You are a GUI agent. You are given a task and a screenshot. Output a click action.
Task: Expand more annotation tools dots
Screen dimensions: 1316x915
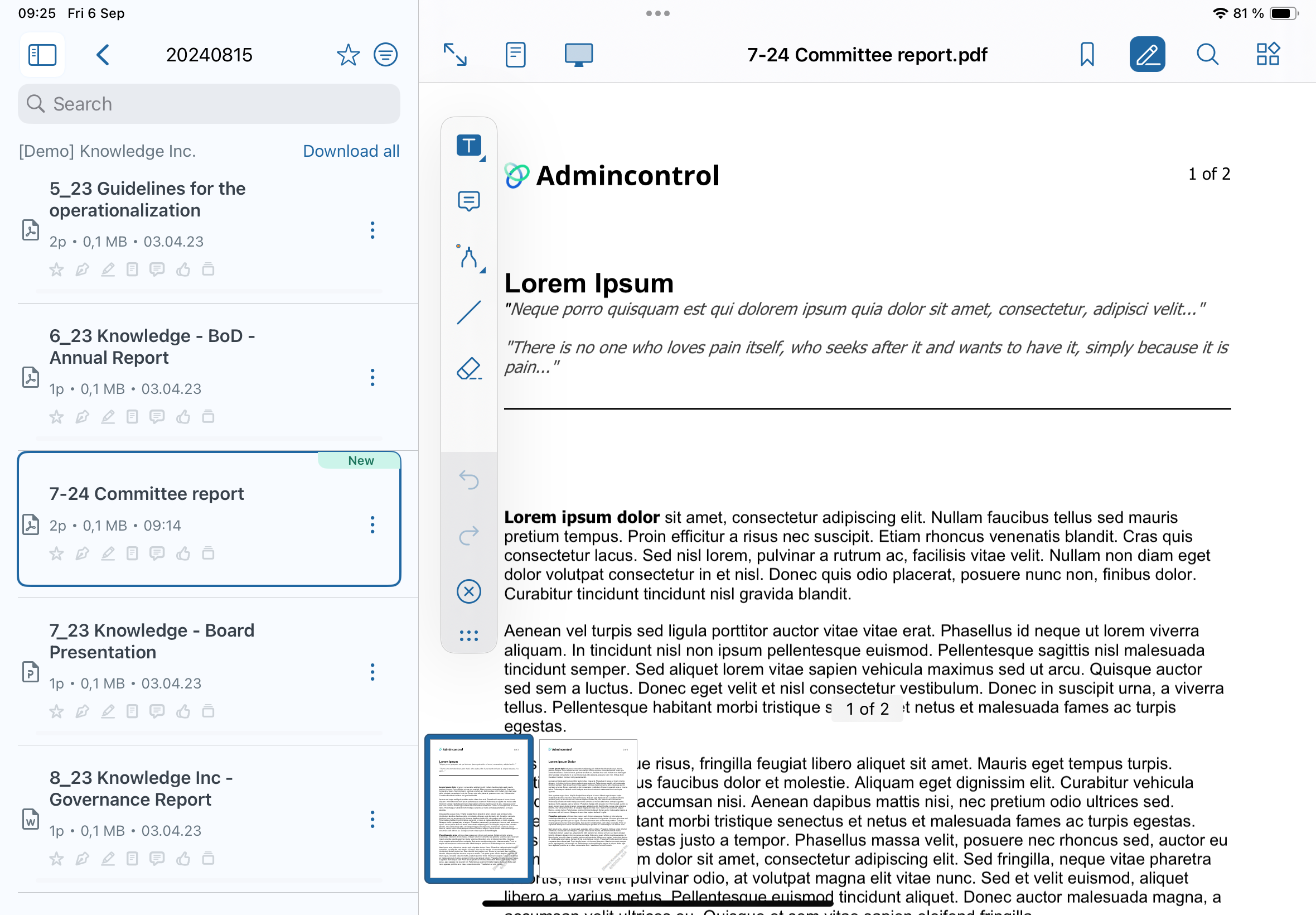pos(468,636)
